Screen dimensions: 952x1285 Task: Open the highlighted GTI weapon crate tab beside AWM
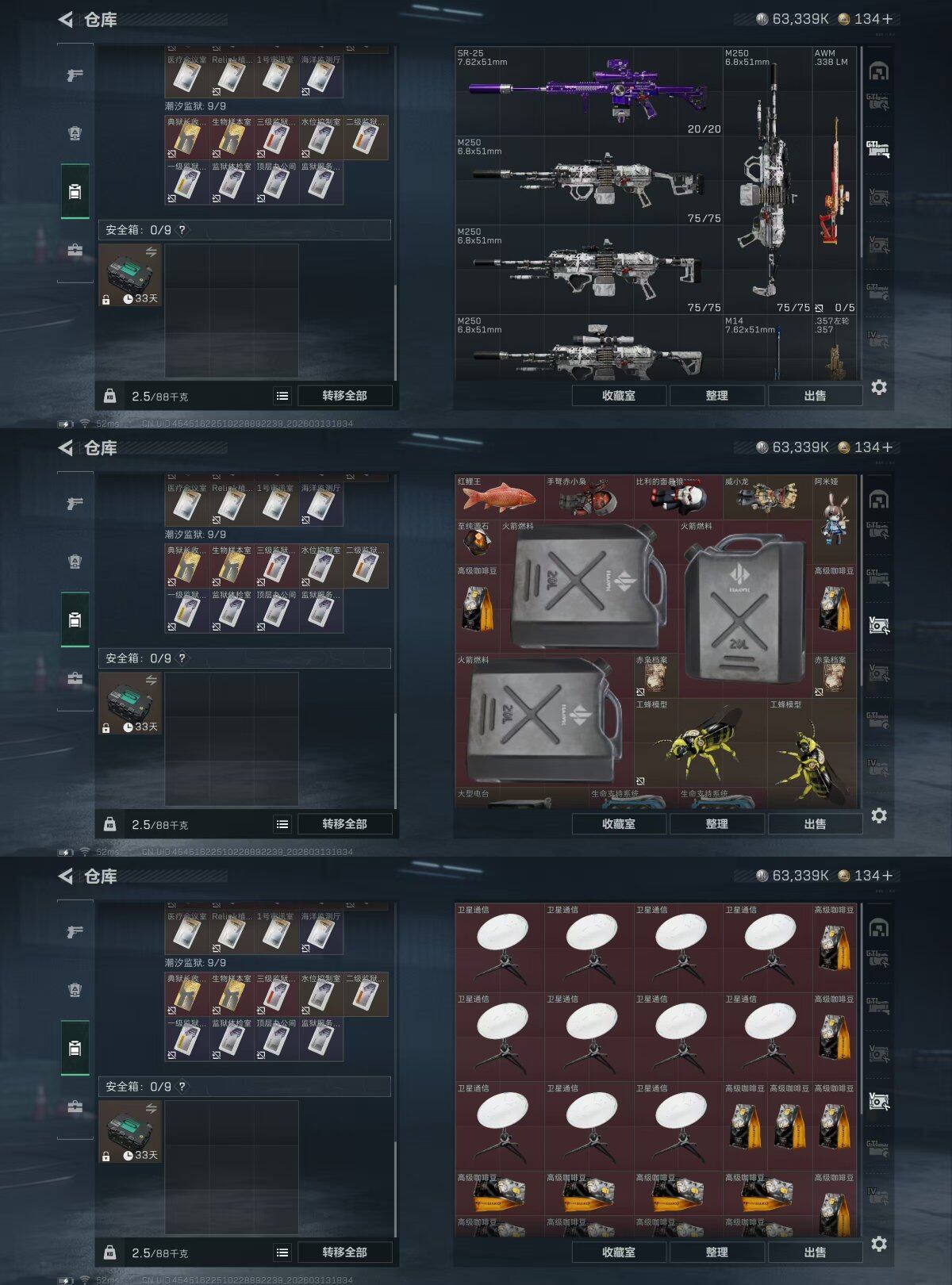pyautogui.click(x=877, y=149)
